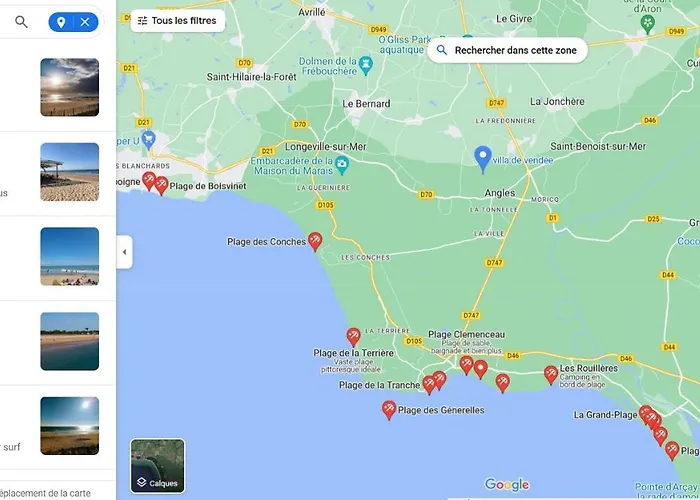Collapse the side panel arrow
The image size is (700, 500).
(x=125, y=252)
